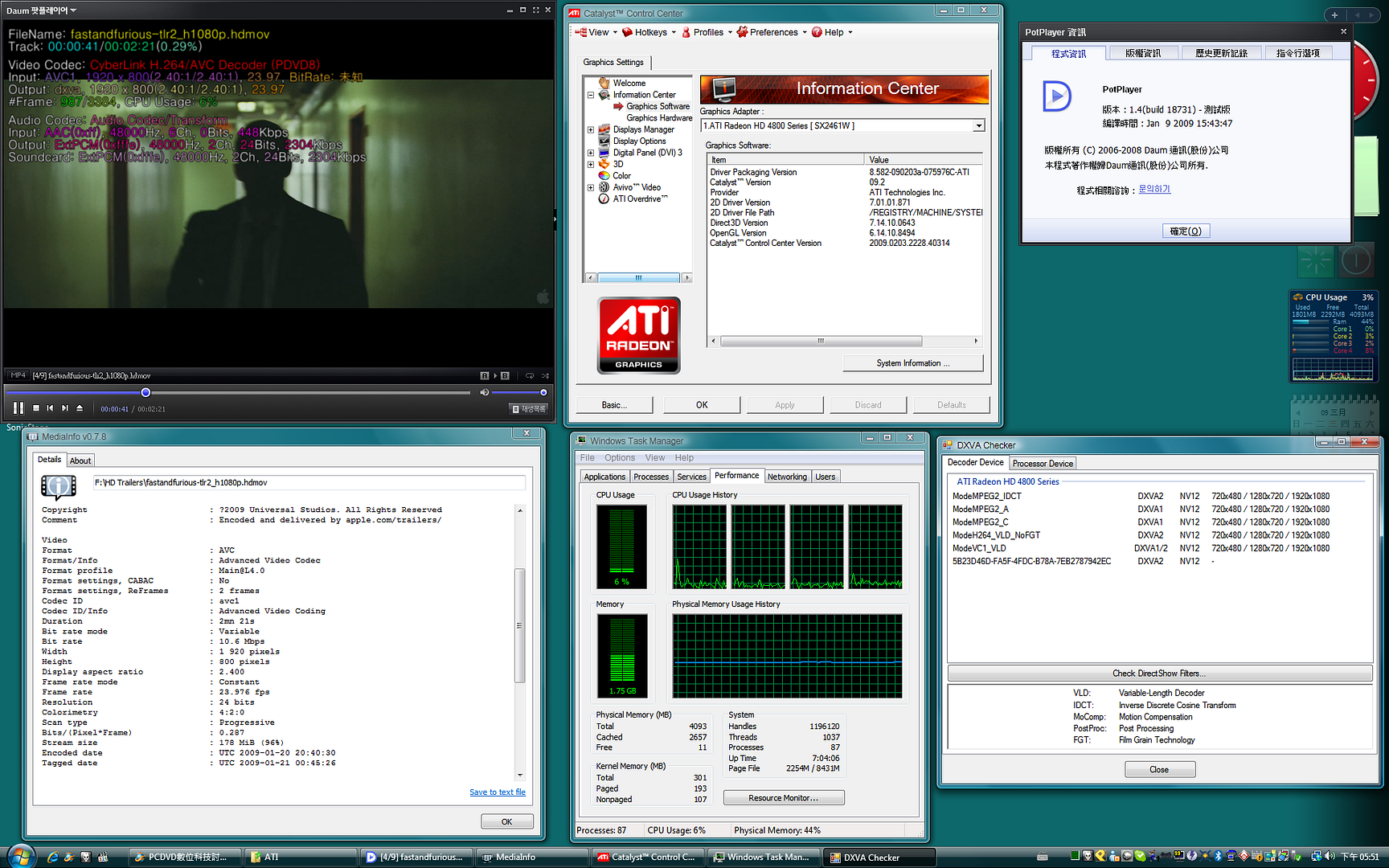This screenshot has width=1389, height=868.
Task: Select the Color item in Catalyst tree
Action: click(621, 175)
